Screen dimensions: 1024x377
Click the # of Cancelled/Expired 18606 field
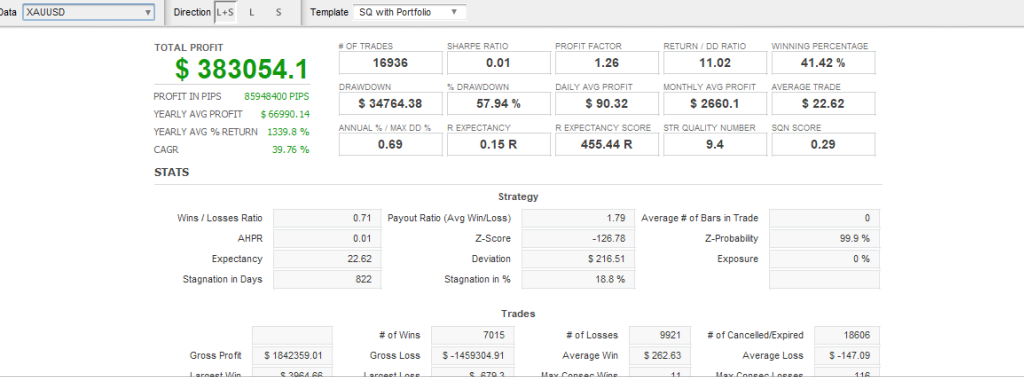click(x=847, y=335)
